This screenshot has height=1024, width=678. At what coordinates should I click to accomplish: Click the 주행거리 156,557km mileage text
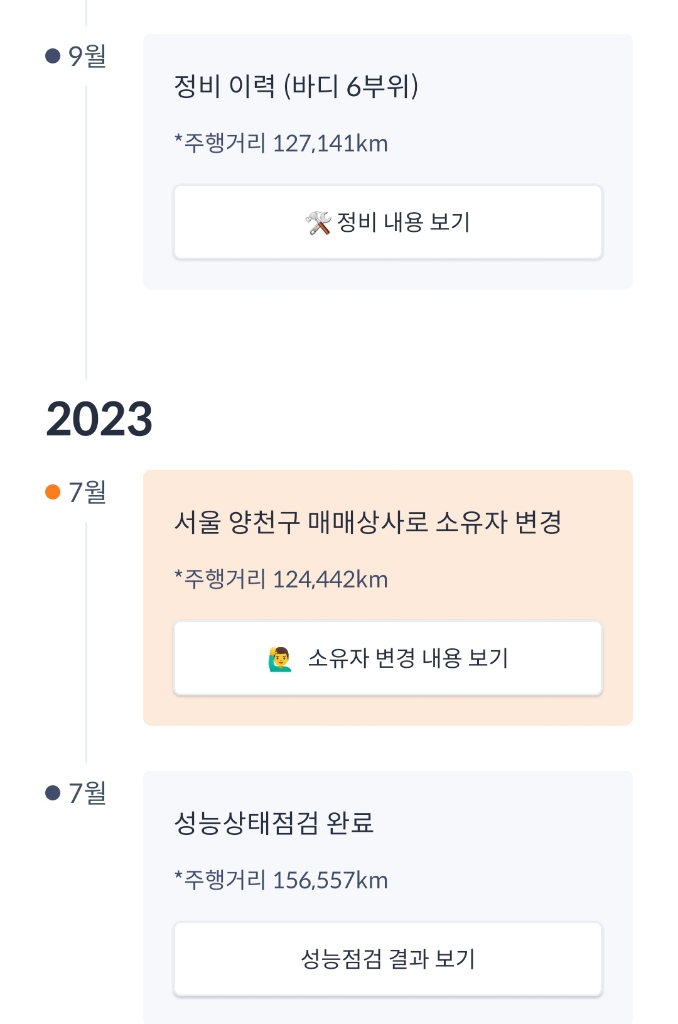tap(281, 880)
